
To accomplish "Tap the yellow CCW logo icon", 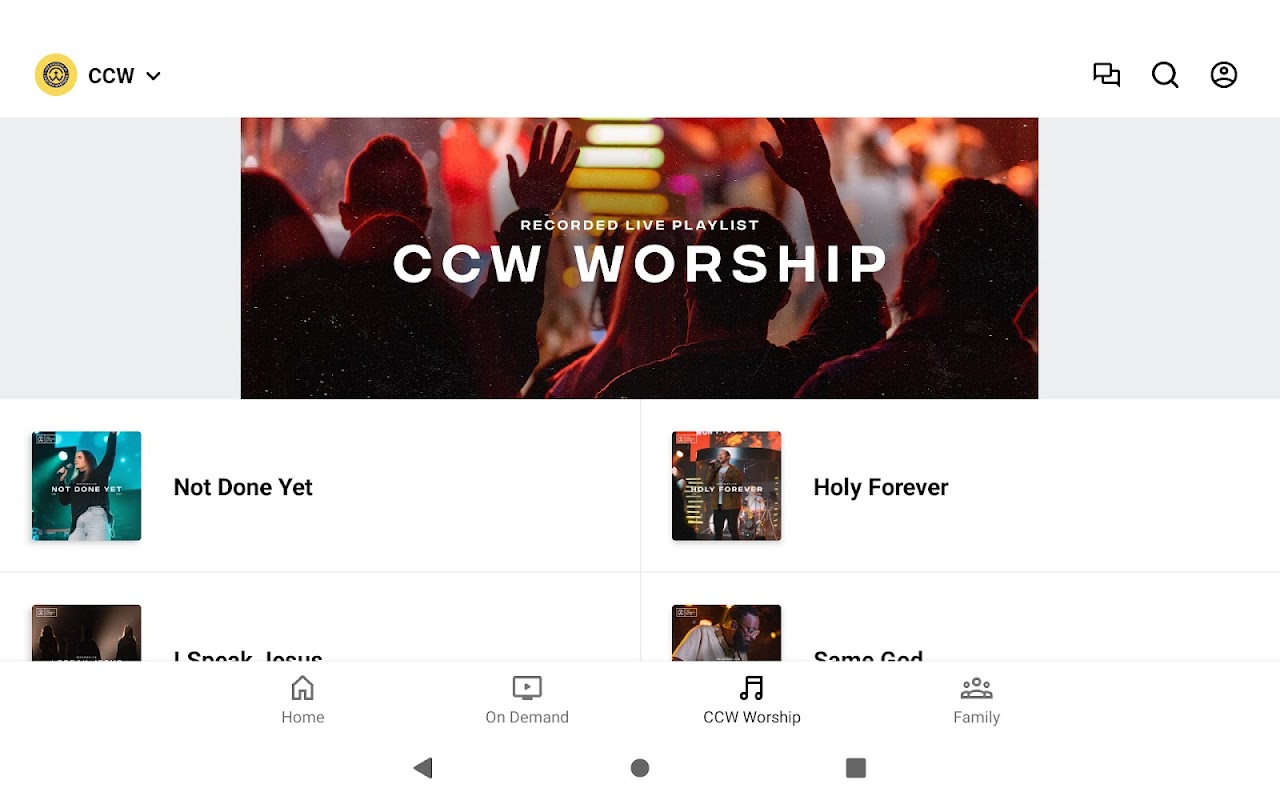I will [56, 75].
